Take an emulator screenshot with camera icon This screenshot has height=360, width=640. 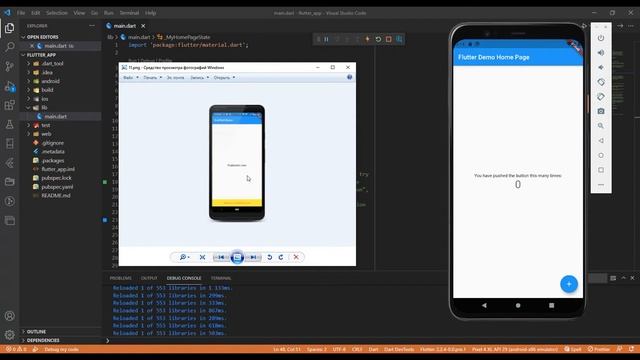(601, 111)
